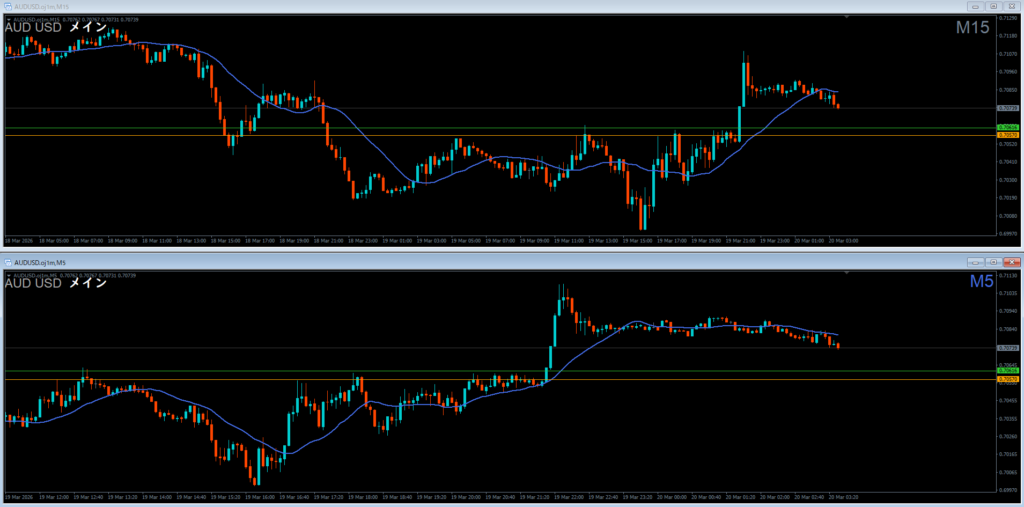This screenshot has width=1024, height=507.
Task: Click the 18 Mar 2026 date on M15 time axis
Action: tap(18, 240)
